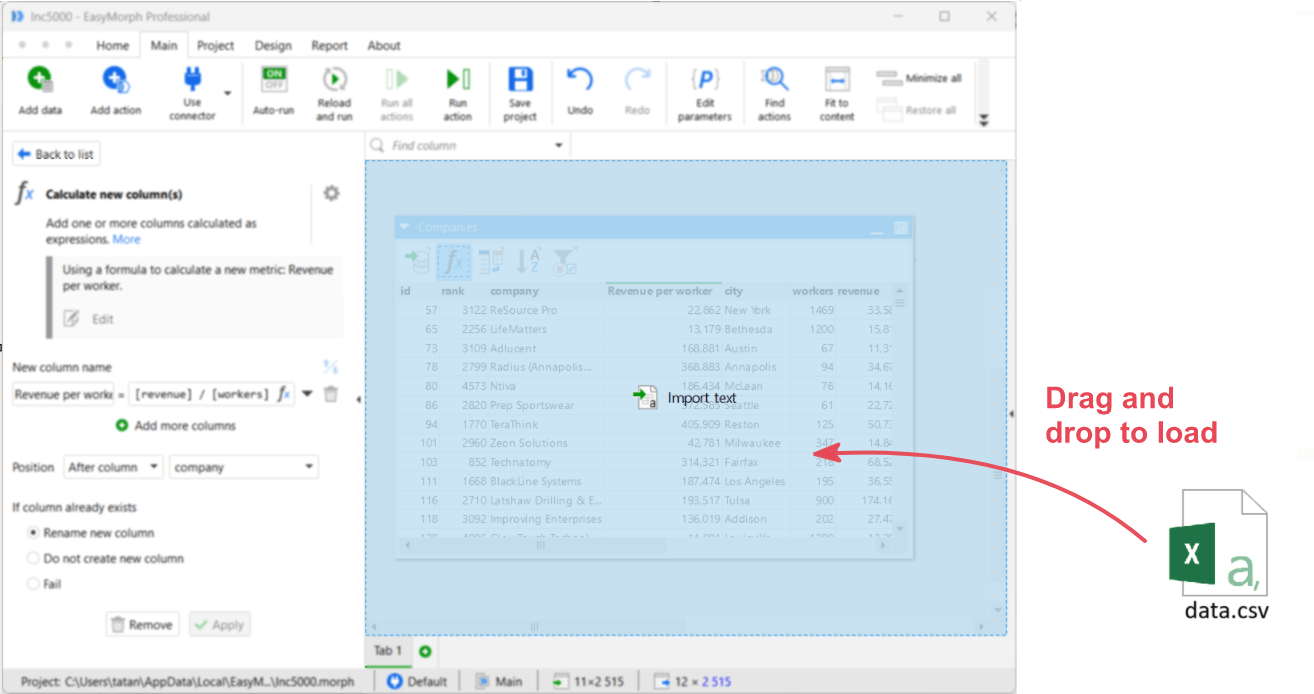Screen dimensions: 1314x694
Task: Open the expression editor fx icon
Action: (x=284, y=394)
